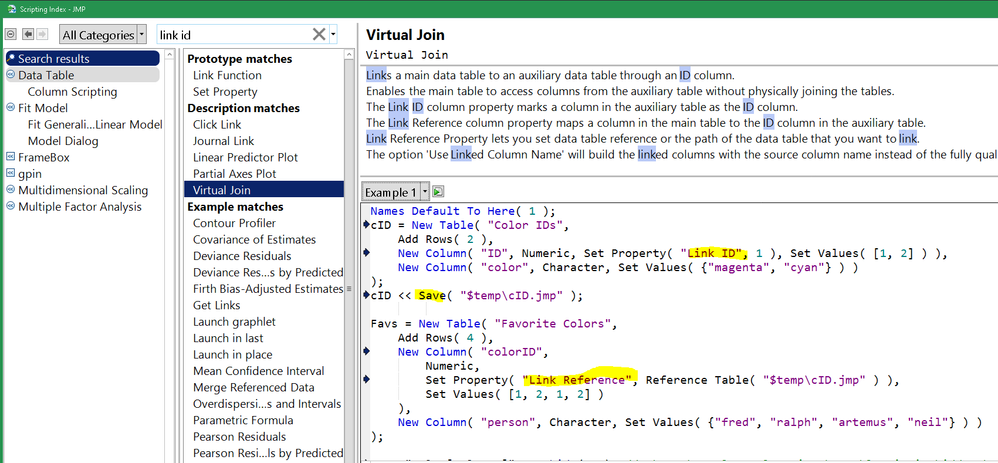
Task: Click the gpin category icon
Action: [10, 174]
